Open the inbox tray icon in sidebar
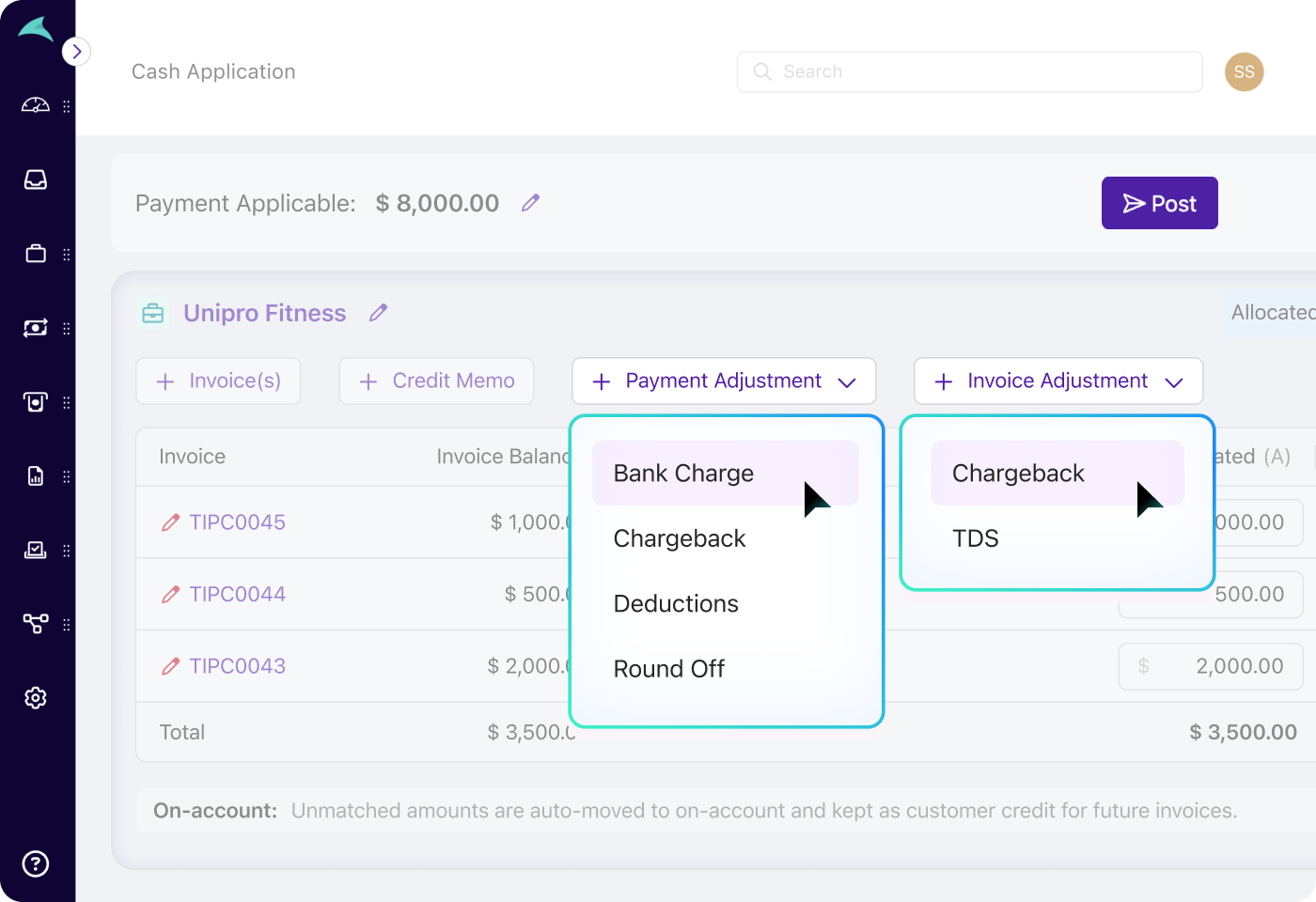The image size is (1316, 902). click(36, 179)
